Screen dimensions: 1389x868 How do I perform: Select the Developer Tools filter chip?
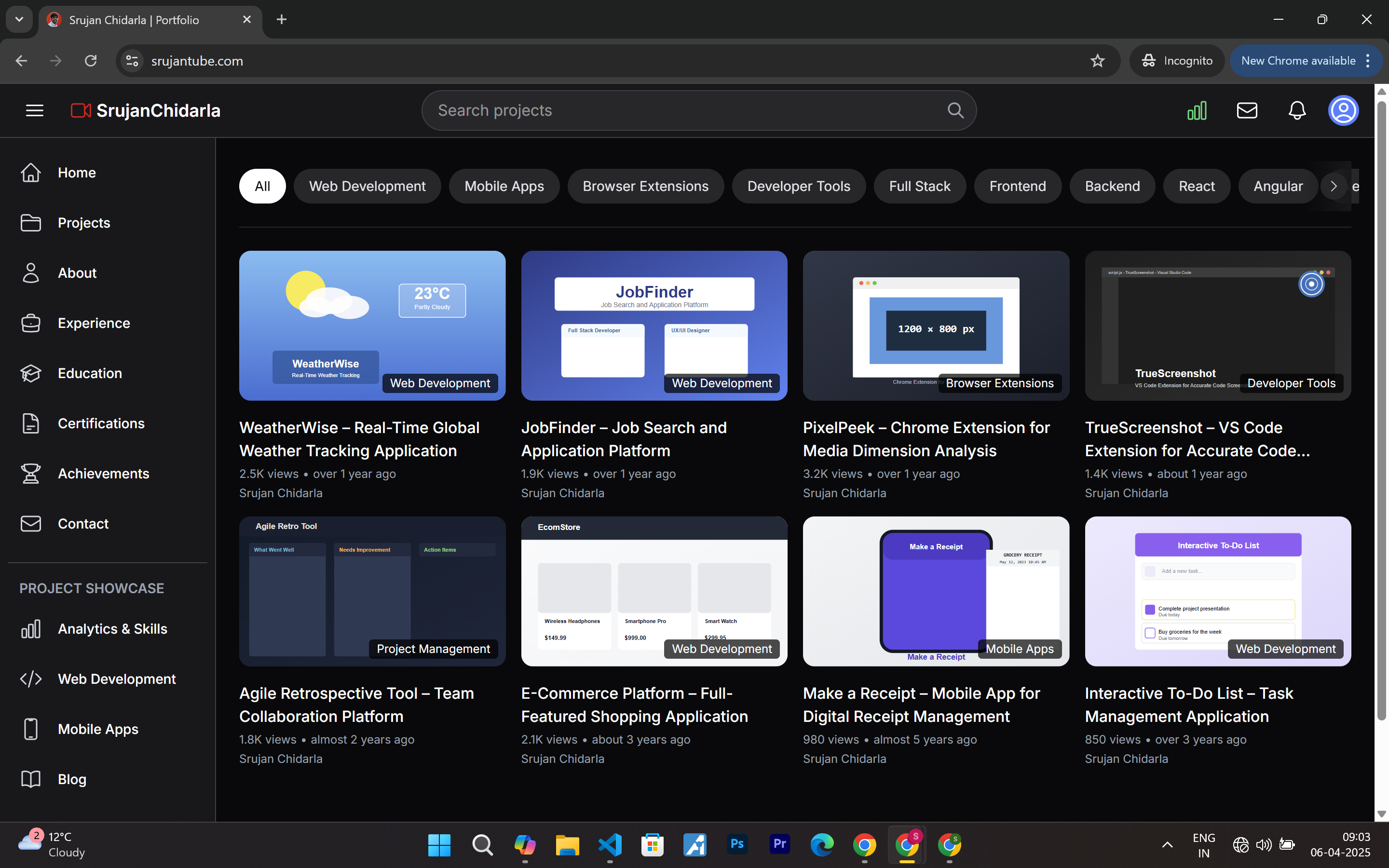(798, 186)
